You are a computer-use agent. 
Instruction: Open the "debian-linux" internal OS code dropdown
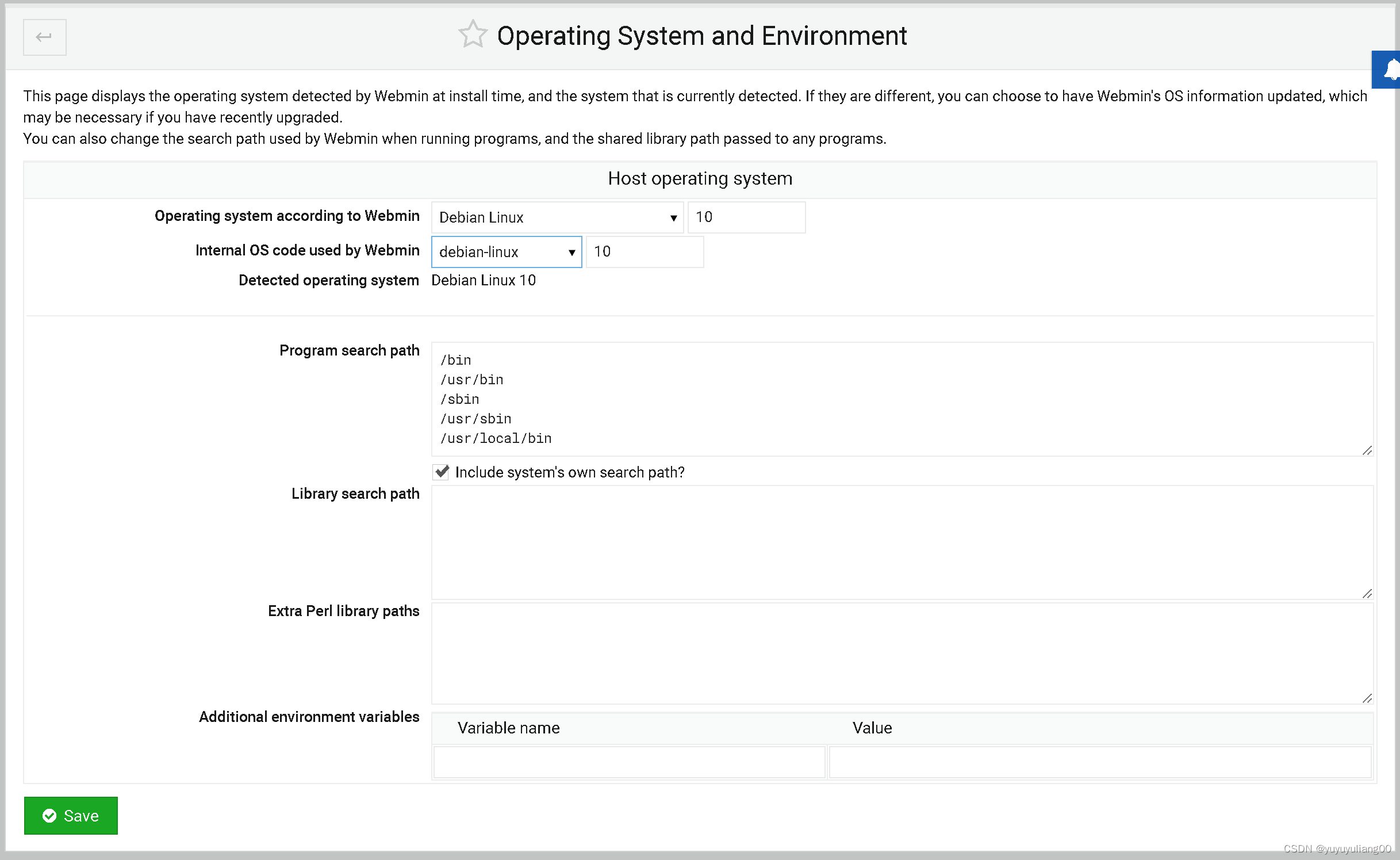(x=505, y=251)
